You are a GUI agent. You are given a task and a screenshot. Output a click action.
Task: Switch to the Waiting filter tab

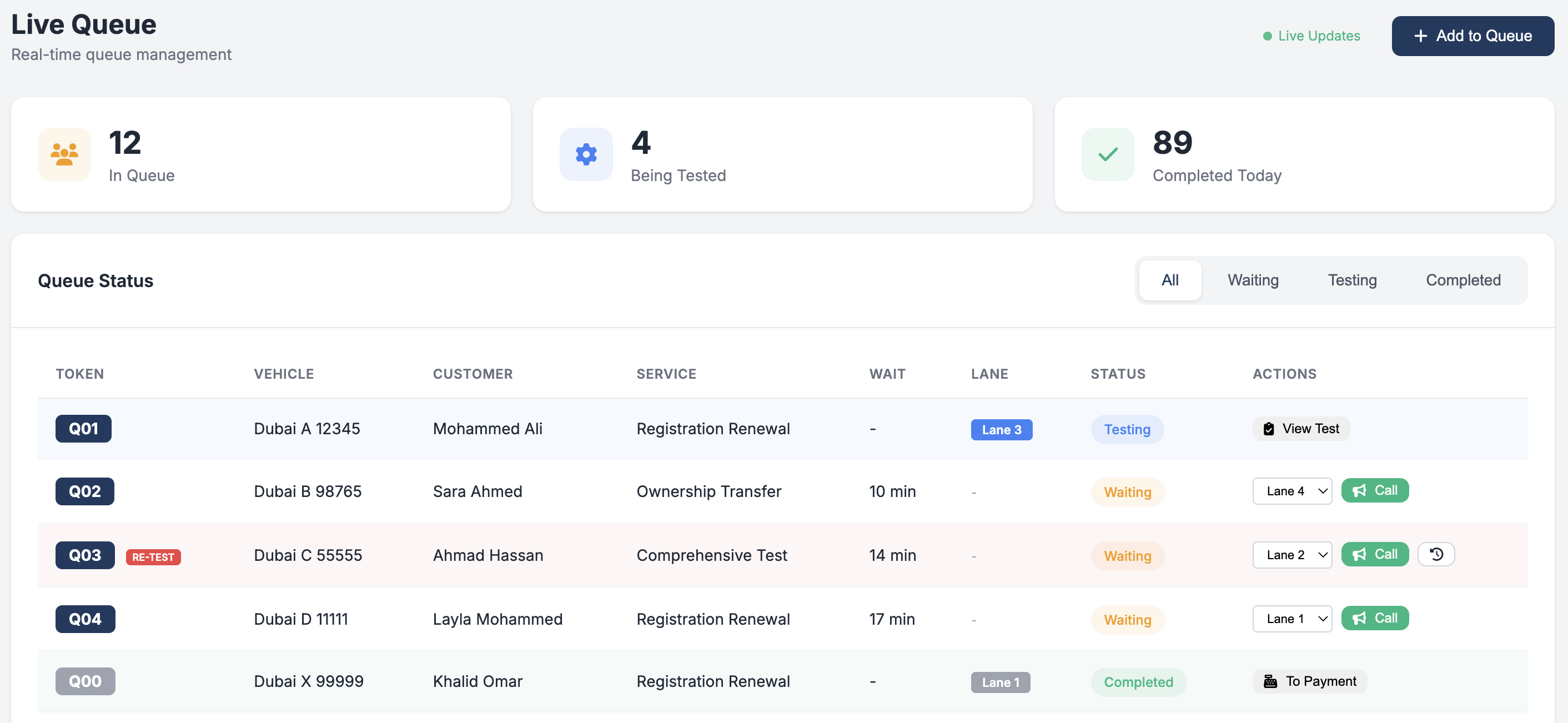(x=1252, y=280)
